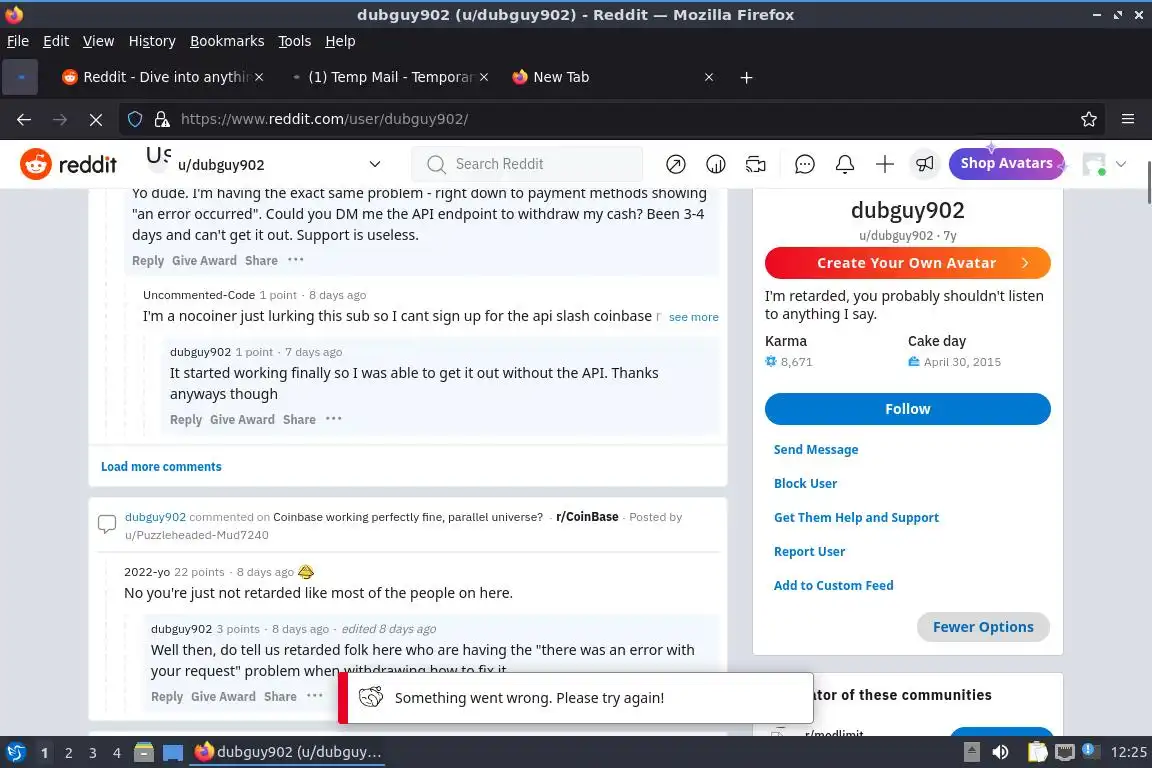Click Share under first comment

[x=262, y=260]
